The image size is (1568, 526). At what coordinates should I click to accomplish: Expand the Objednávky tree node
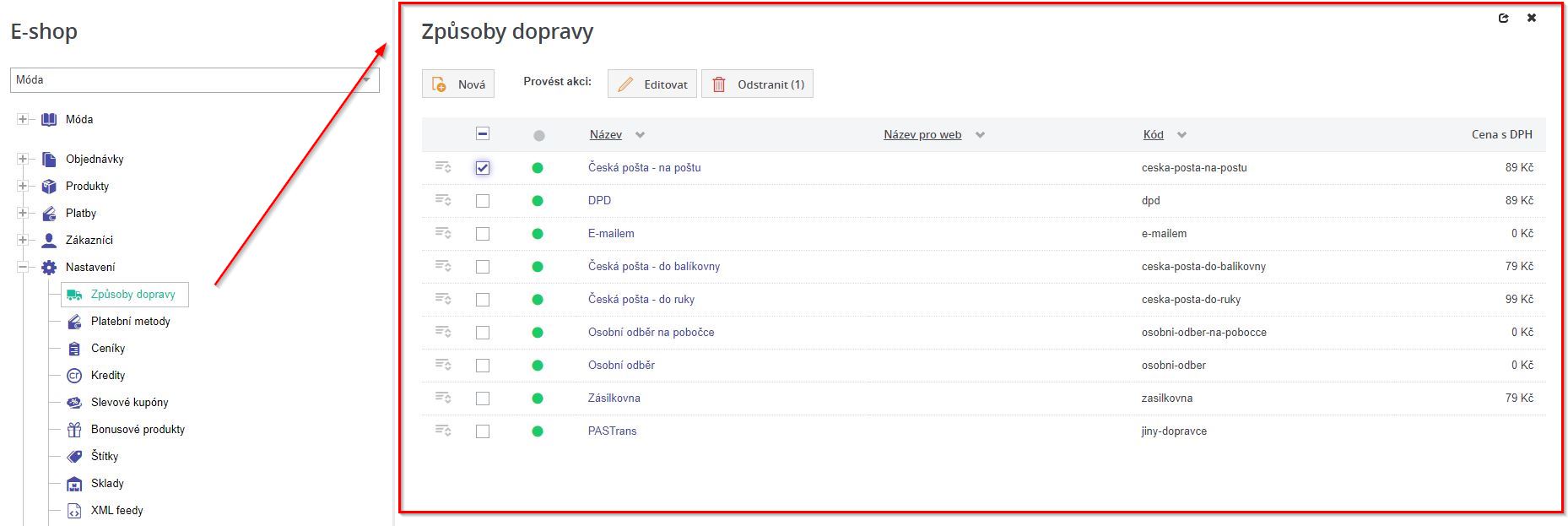pos(23,159)
